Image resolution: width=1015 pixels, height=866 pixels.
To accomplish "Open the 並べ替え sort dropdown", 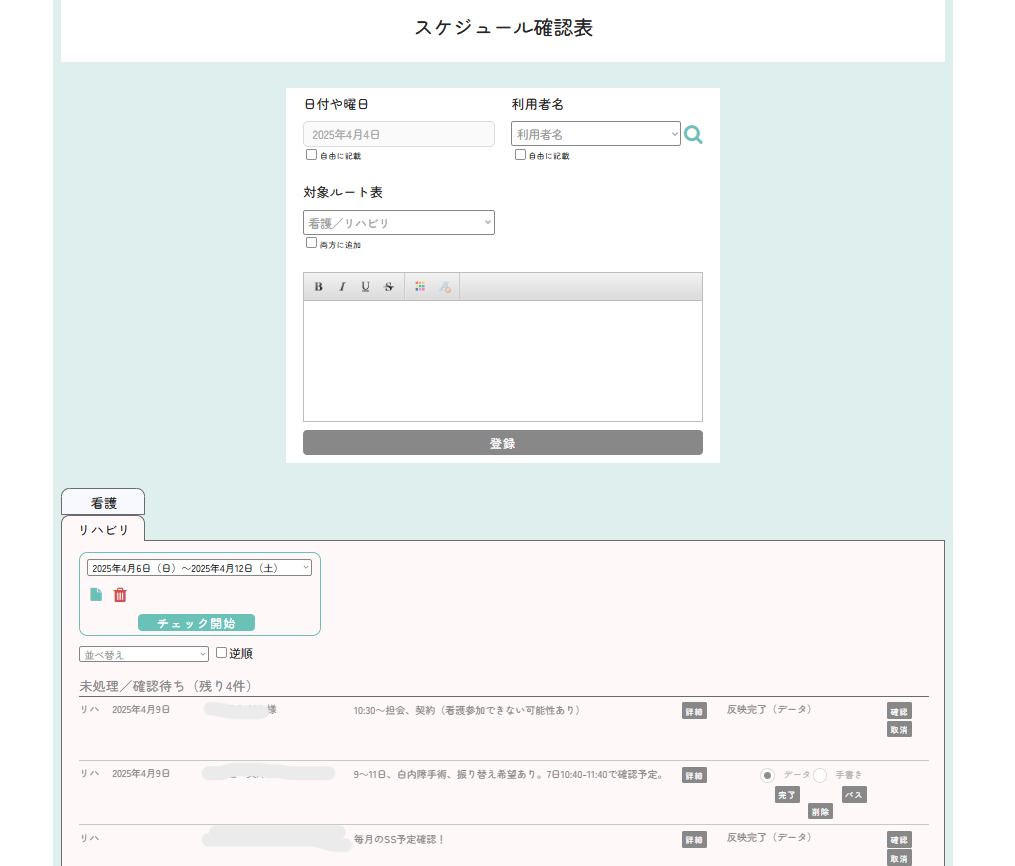I will [x=144, y=655].
